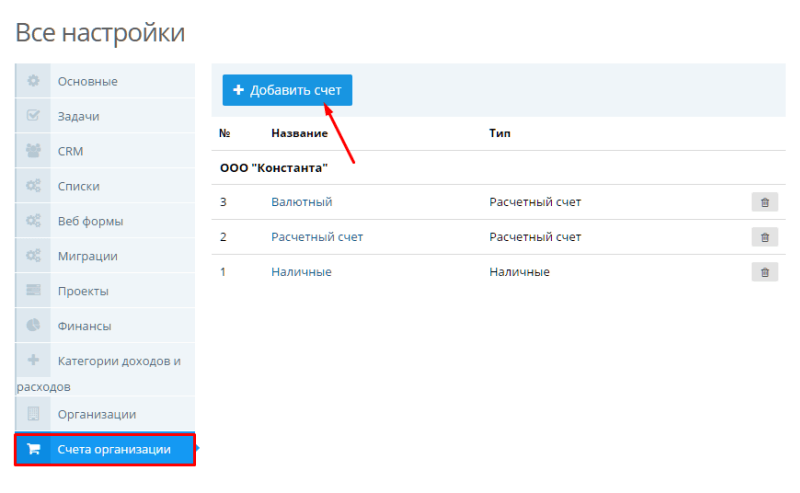
Task: Select Категории доходов и расходов menu item
Action: click(x=118, y=361)
